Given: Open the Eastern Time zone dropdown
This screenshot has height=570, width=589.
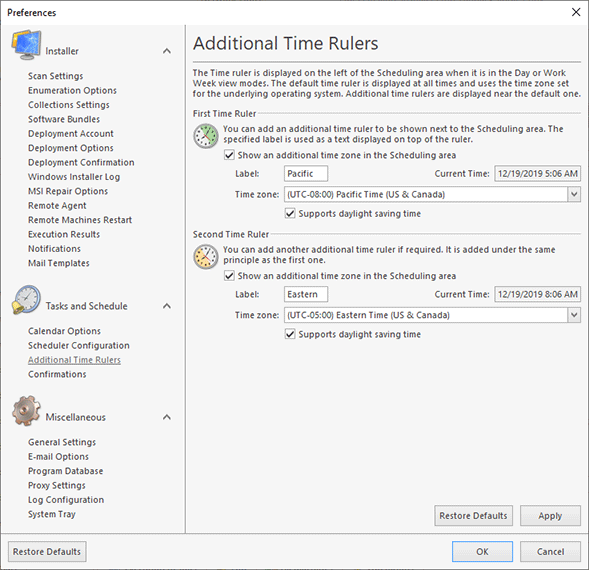Looking at the screenshot, I should coord(574,315).
